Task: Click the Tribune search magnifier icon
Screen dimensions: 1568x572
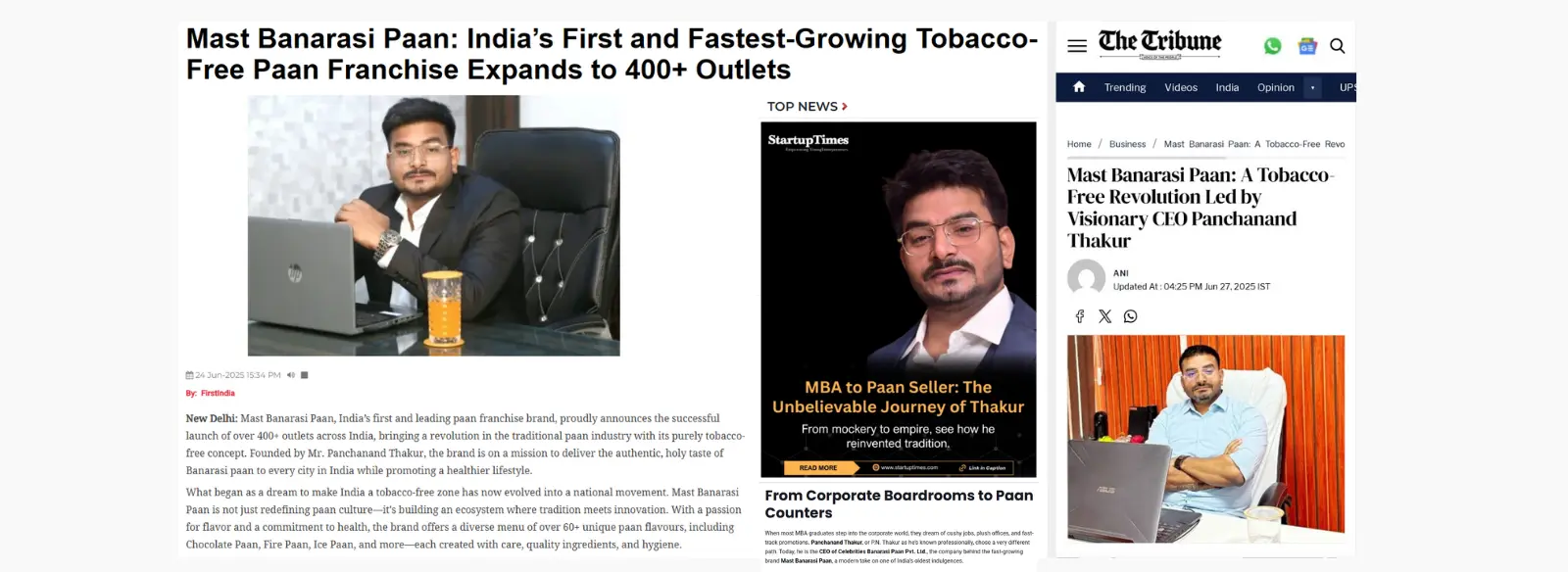Action: 1337,46
